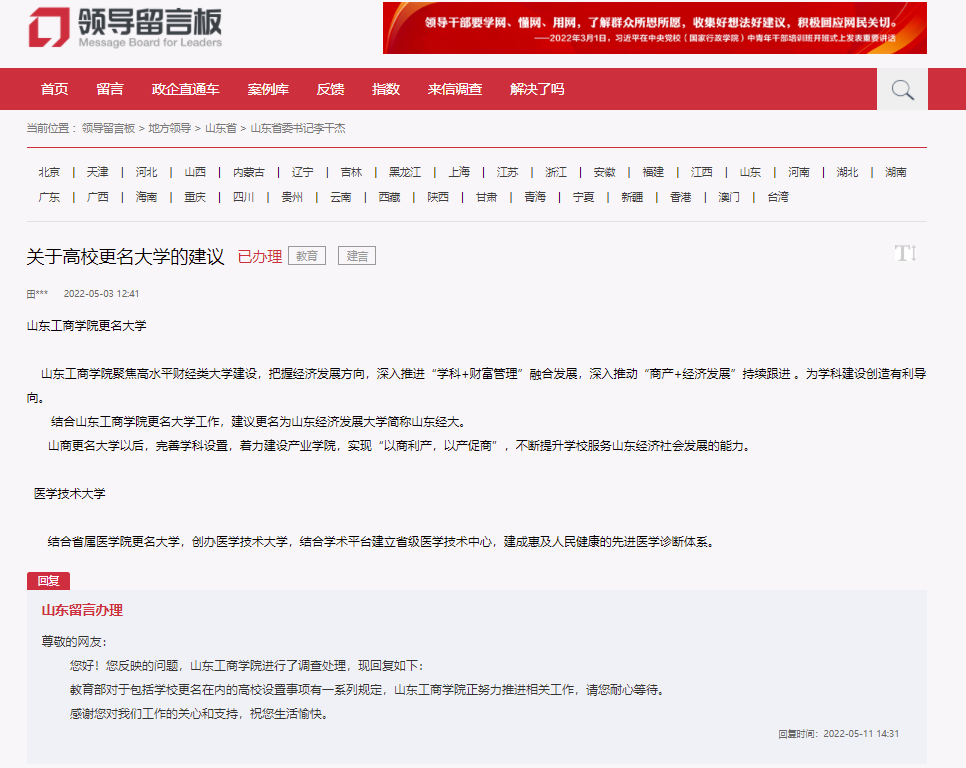Click the font size adjustment T icon

(x=905, y=253)
